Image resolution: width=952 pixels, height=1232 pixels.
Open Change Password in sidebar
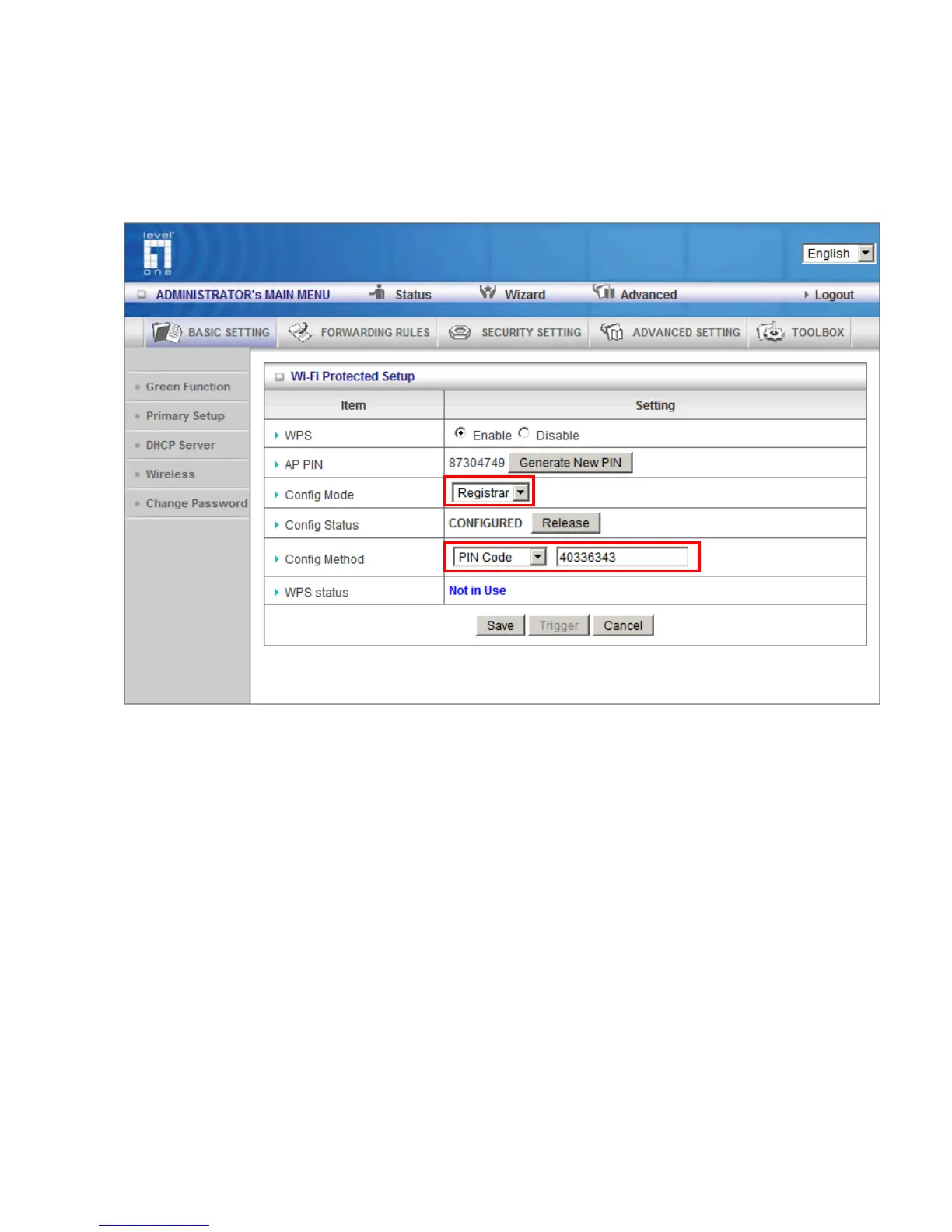pyautogui.click(x=197, y=503)
